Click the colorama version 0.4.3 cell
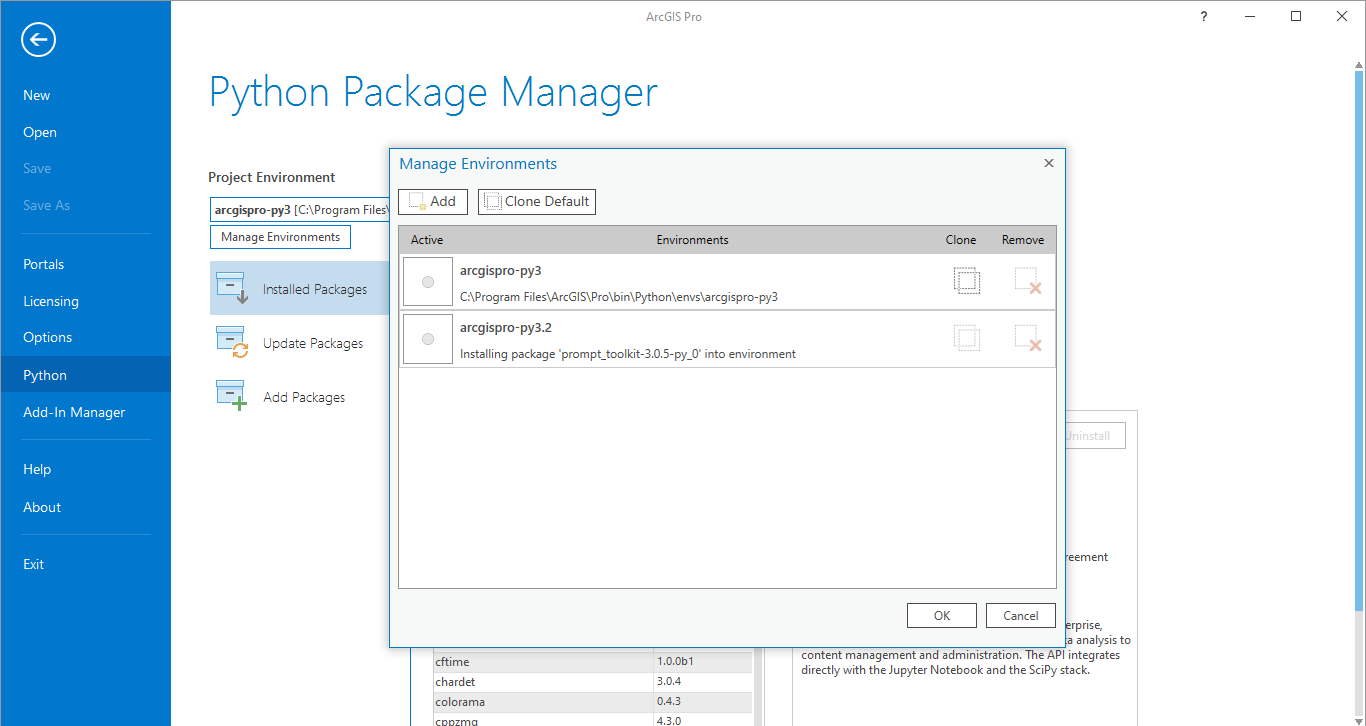Viewport: 1366px width, 726px height. pos(702,702)
